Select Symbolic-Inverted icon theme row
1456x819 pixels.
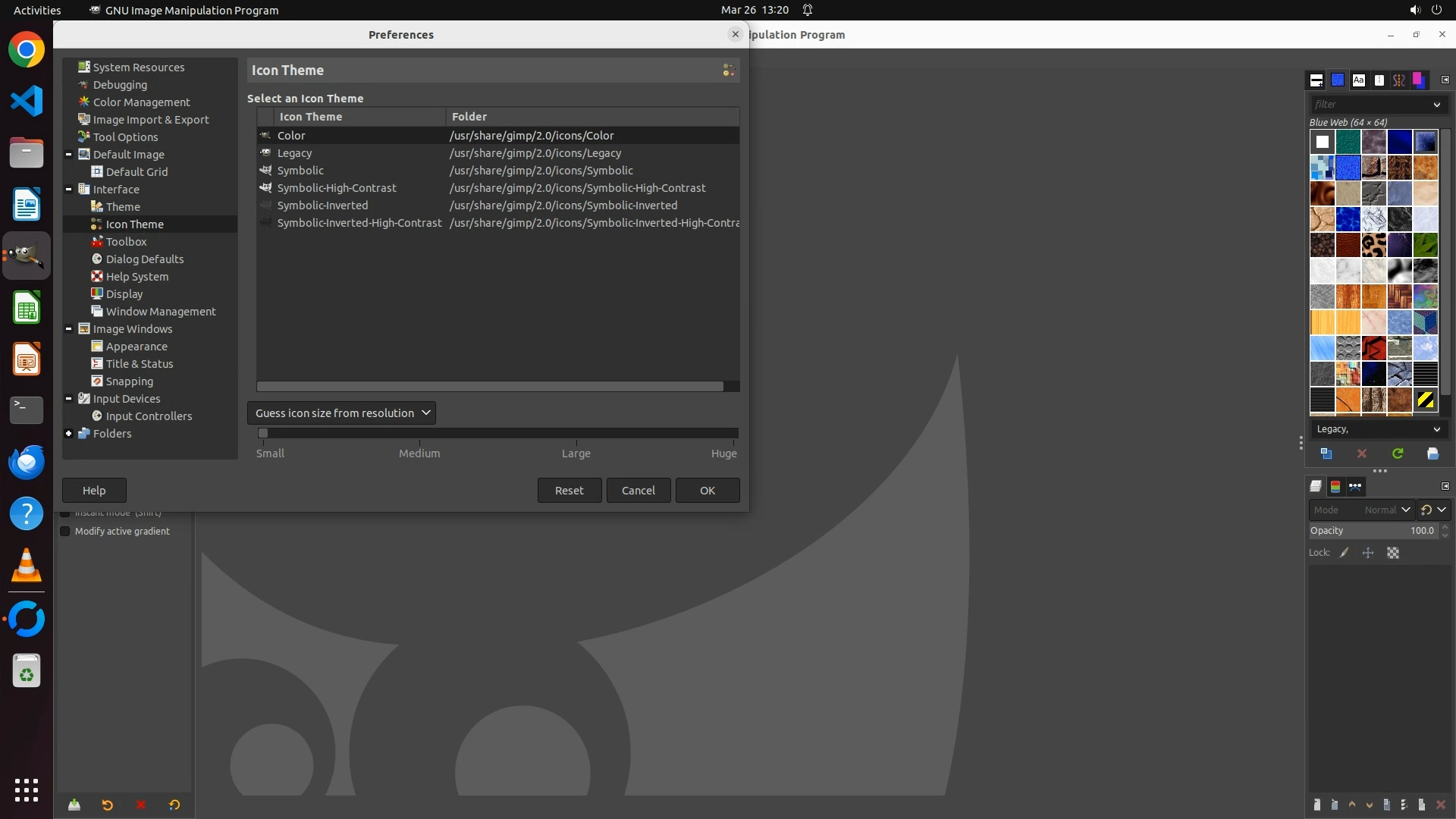[x=322, y=206]
